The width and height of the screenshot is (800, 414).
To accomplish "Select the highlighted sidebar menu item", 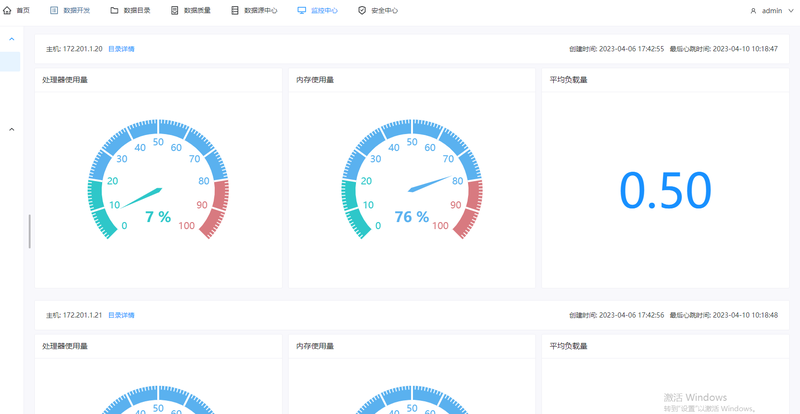I will click(x=10, y=61).
